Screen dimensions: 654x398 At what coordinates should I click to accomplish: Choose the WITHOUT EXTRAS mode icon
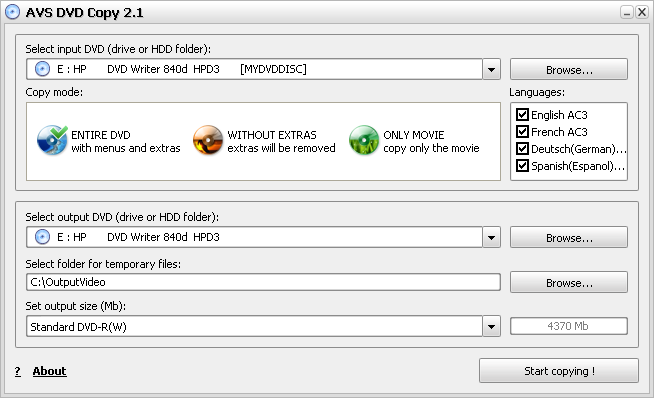(208, 140)
